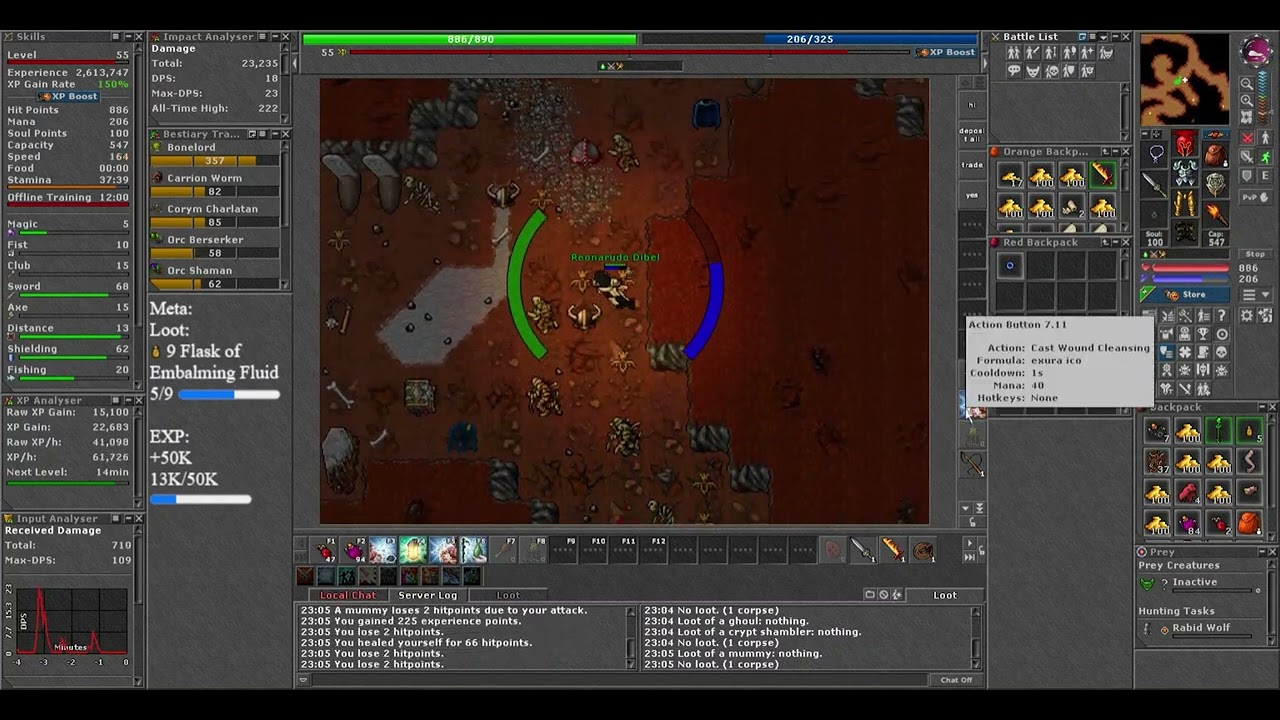Click the amulet necklace equipment slot
Viewport: 1280px width, 720px height.
tap(1156, 155)
